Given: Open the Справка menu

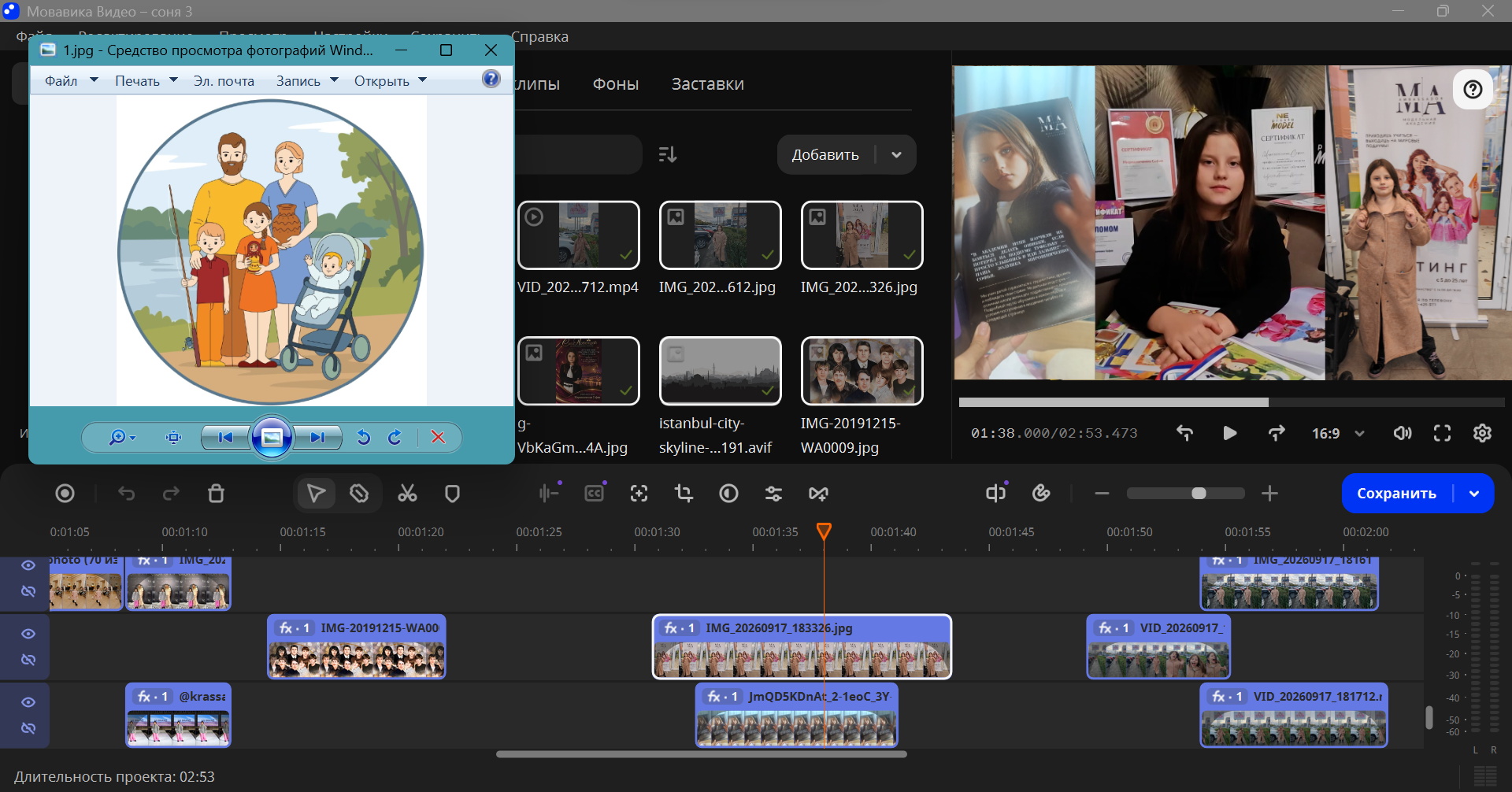Looking at the screenshot, I should pyautogui.click(x=539, y=37).
